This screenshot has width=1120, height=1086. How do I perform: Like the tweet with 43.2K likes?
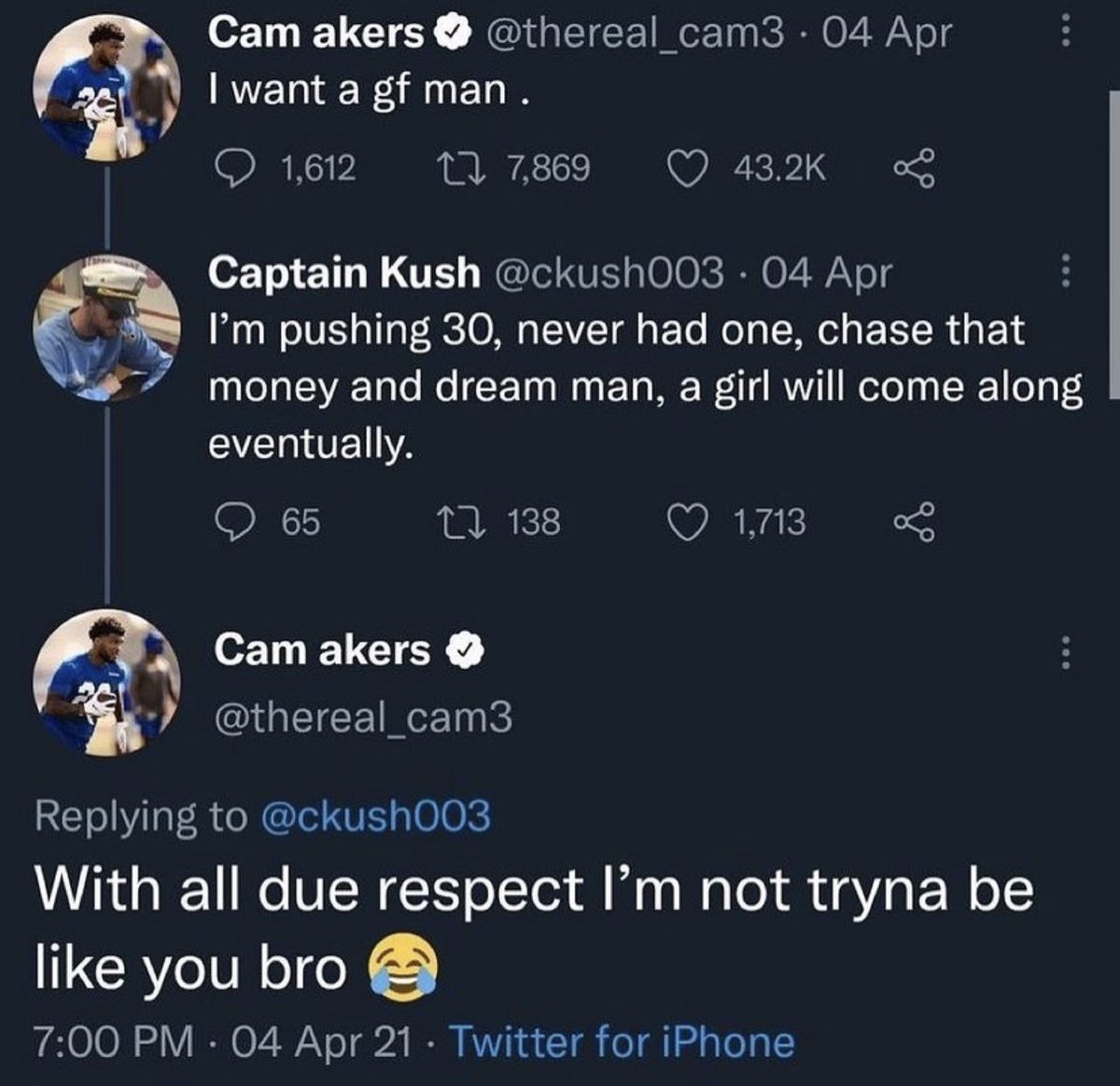(x=687, y=169)
